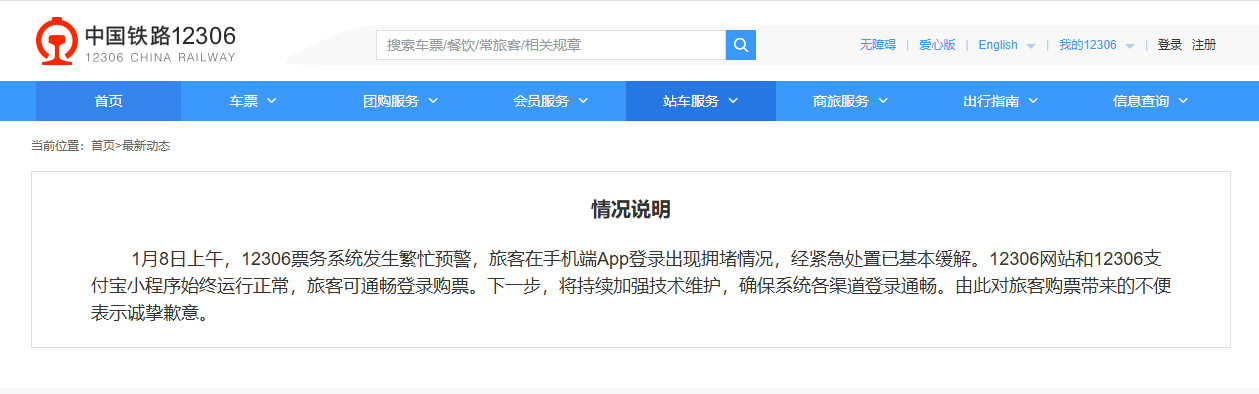Open the 团购服务 menu
1259x394 pixels.
[401, 101]
